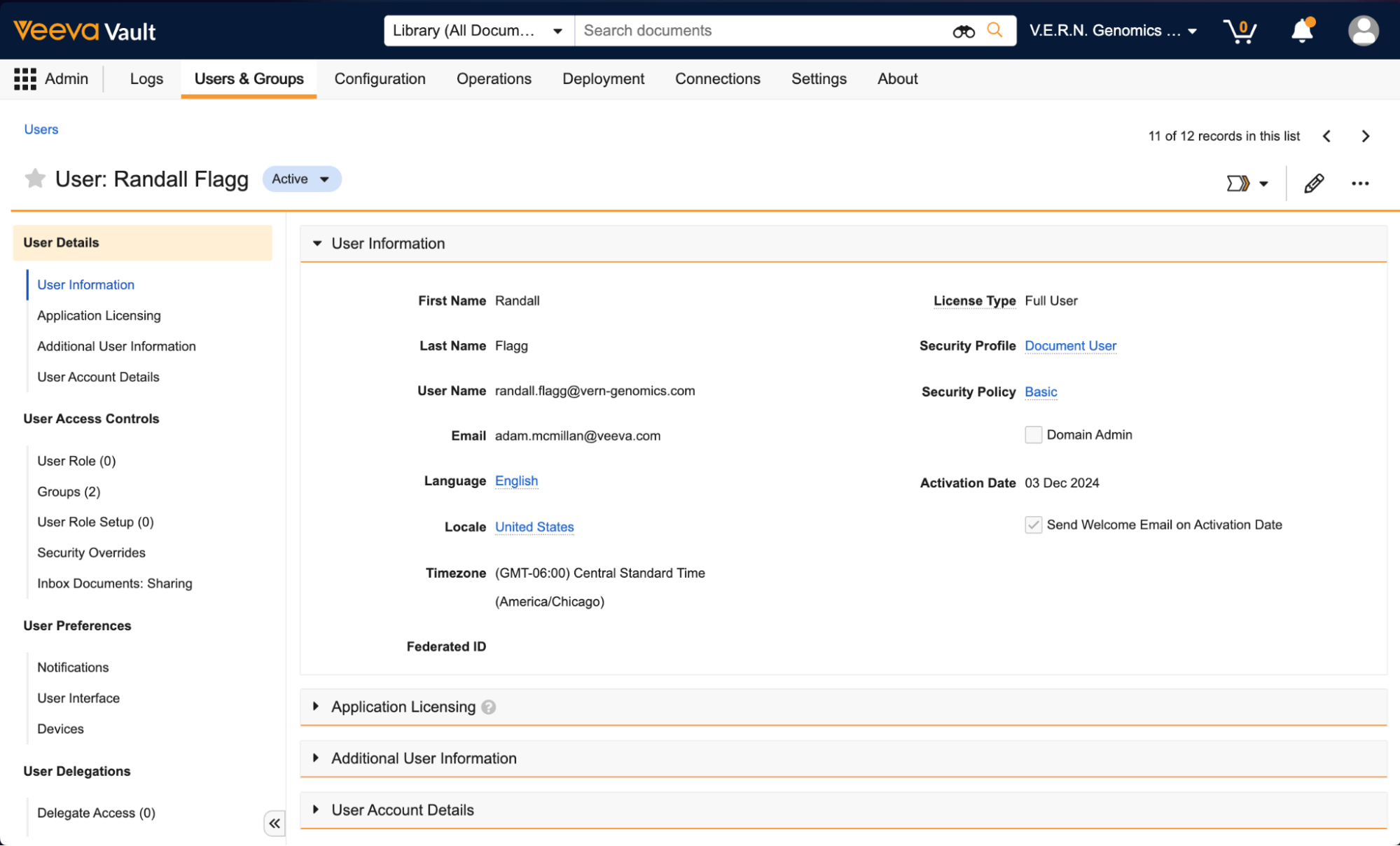Toggle the Domain Admin checkbox
Viewport: 1400px width, 846px height.
pyautogui.click(x=1033, y=435)
